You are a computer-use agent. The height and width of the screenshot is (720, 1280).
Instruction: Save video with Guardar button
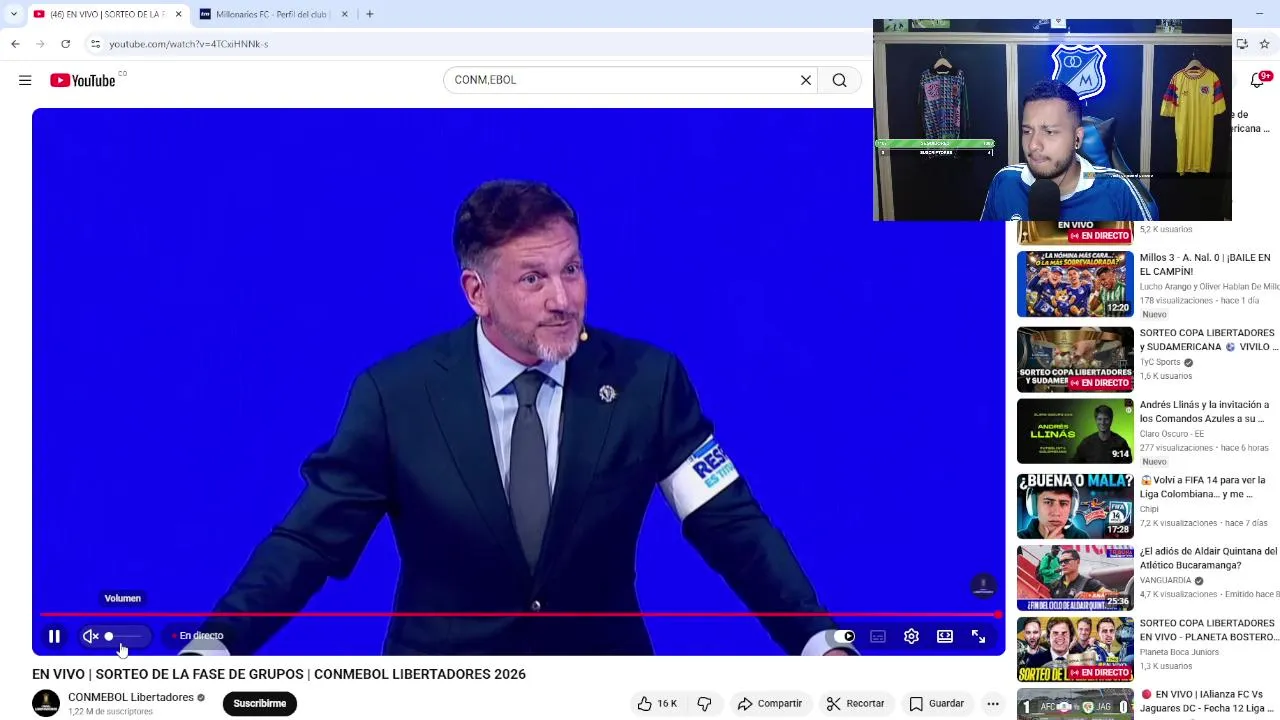pos(937,704)
